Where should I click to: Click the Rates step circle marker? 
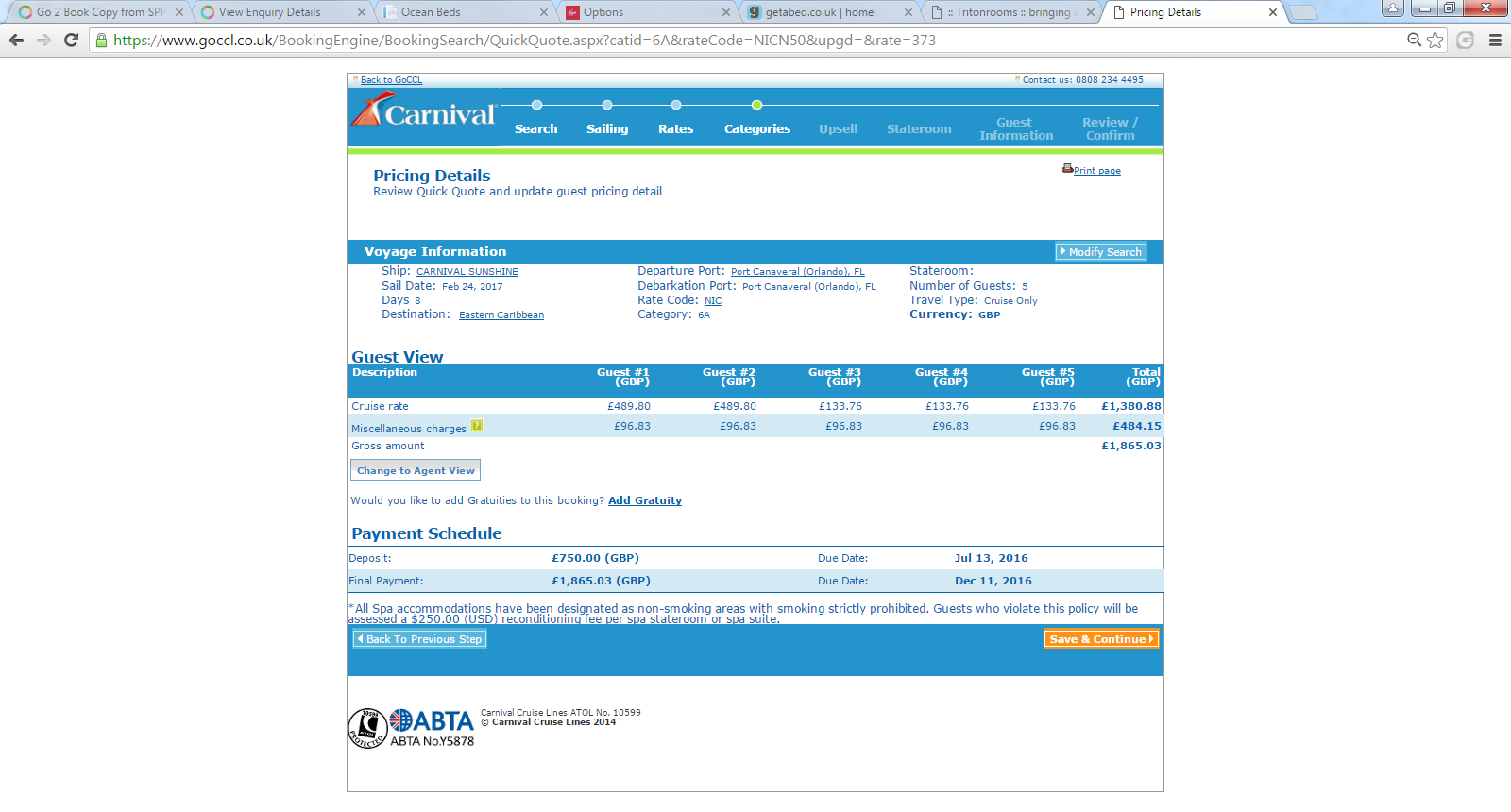[x=676, y=105]
